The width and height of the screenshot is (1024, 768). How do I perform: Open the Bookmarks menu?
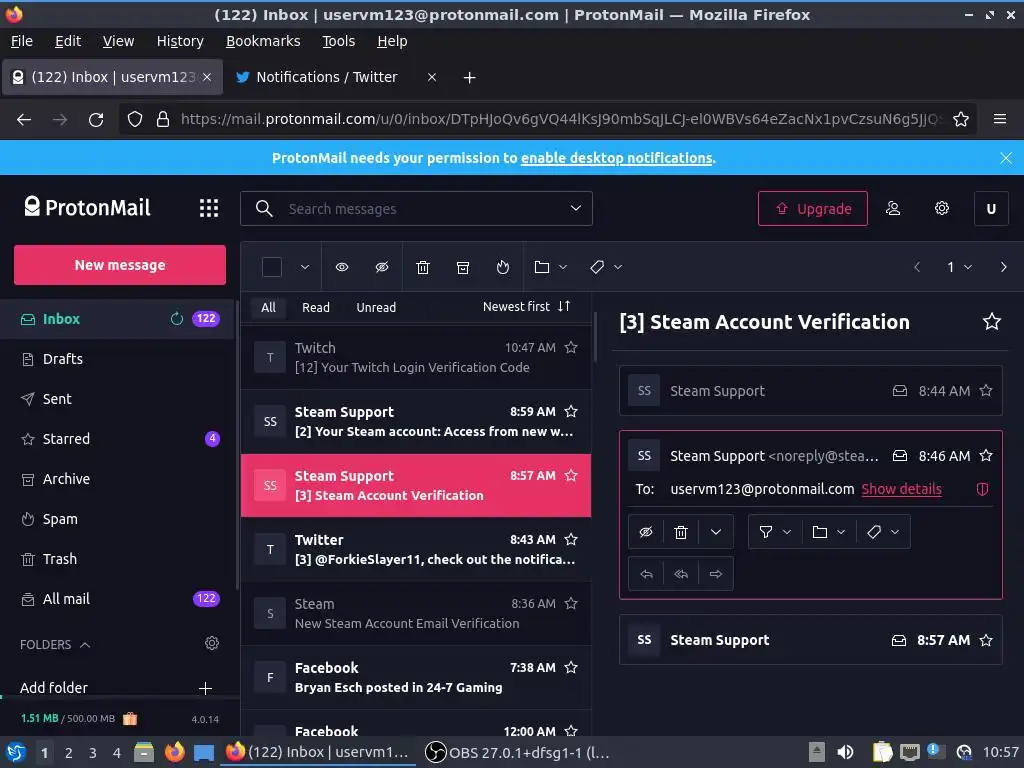[263, 41]
